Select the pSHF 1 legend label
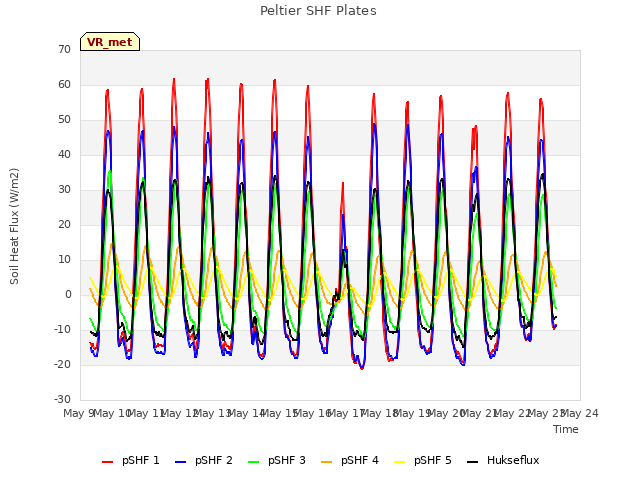Image resolution: width=640 pixels, height=480 pixels. [x=141, y=460]
